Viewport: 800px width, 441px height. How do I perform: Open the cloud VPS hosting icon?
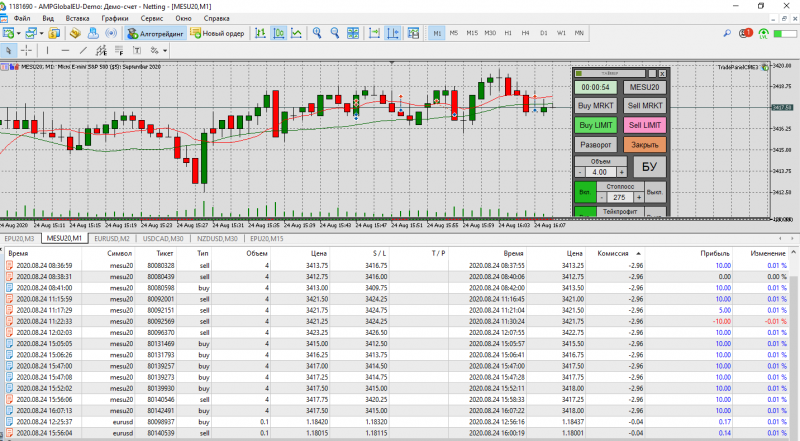[93, 33]
